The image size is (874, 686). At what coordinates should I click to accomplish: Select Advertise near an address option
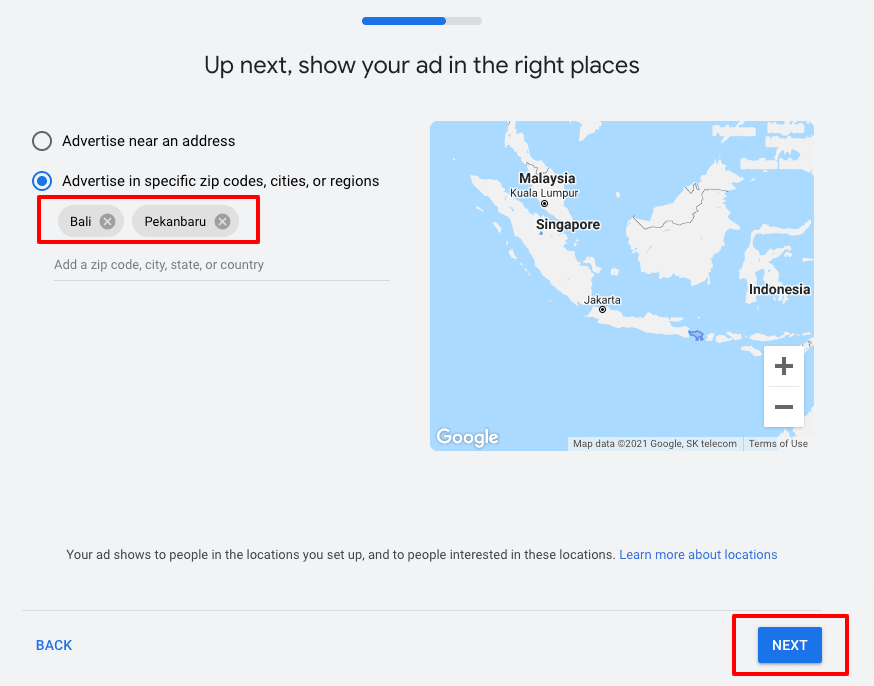(x=42, y=141)
